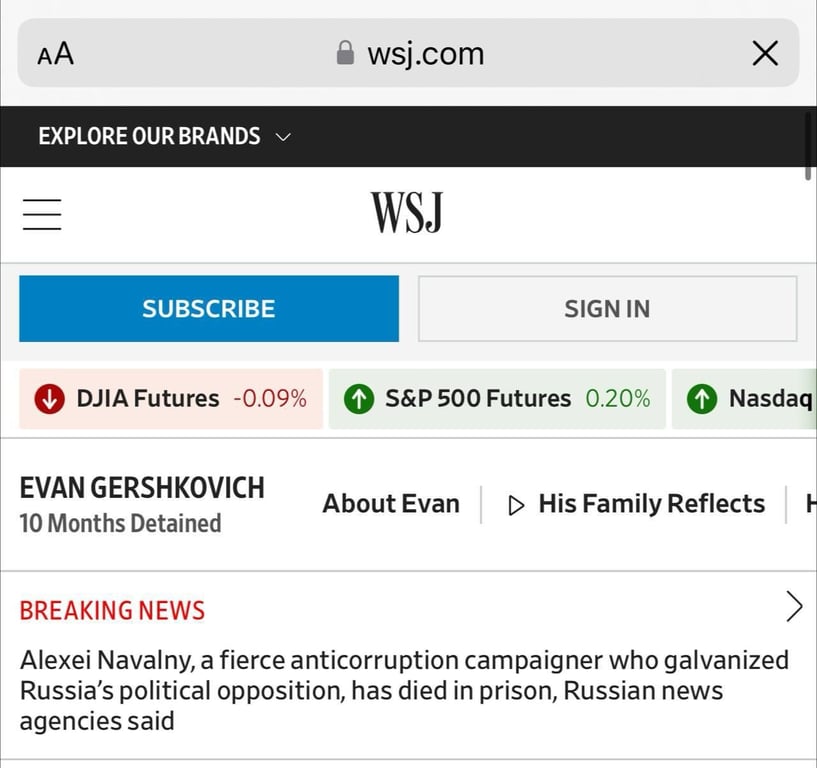Click the green S&P 500 up-arrow icon

358,399
